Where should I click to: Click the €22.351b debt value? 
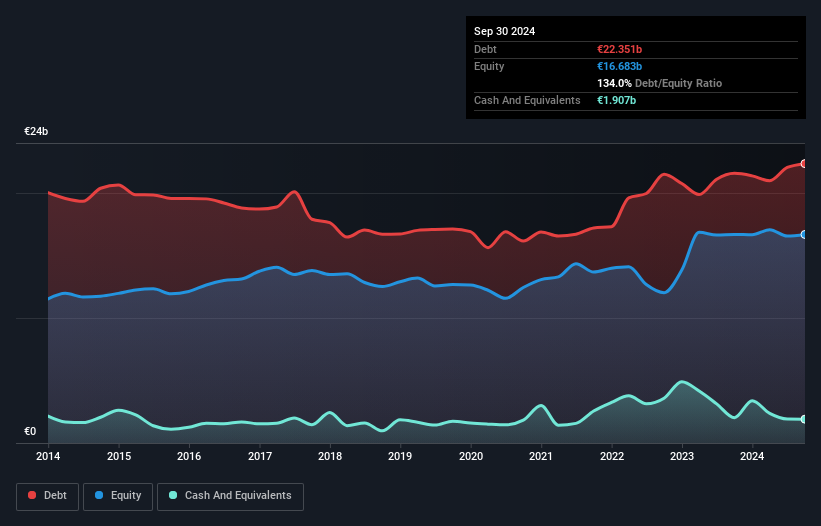(619, 49)
